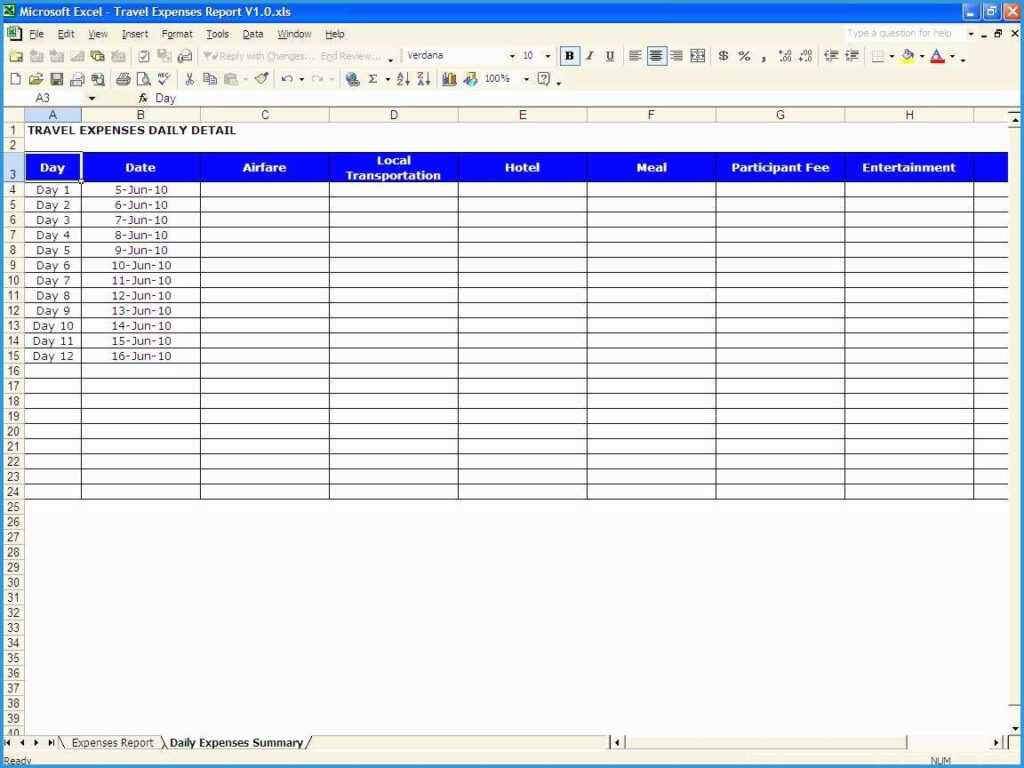Cut selection with the scissors icon

pyautogui.click(x=189, y=80)
